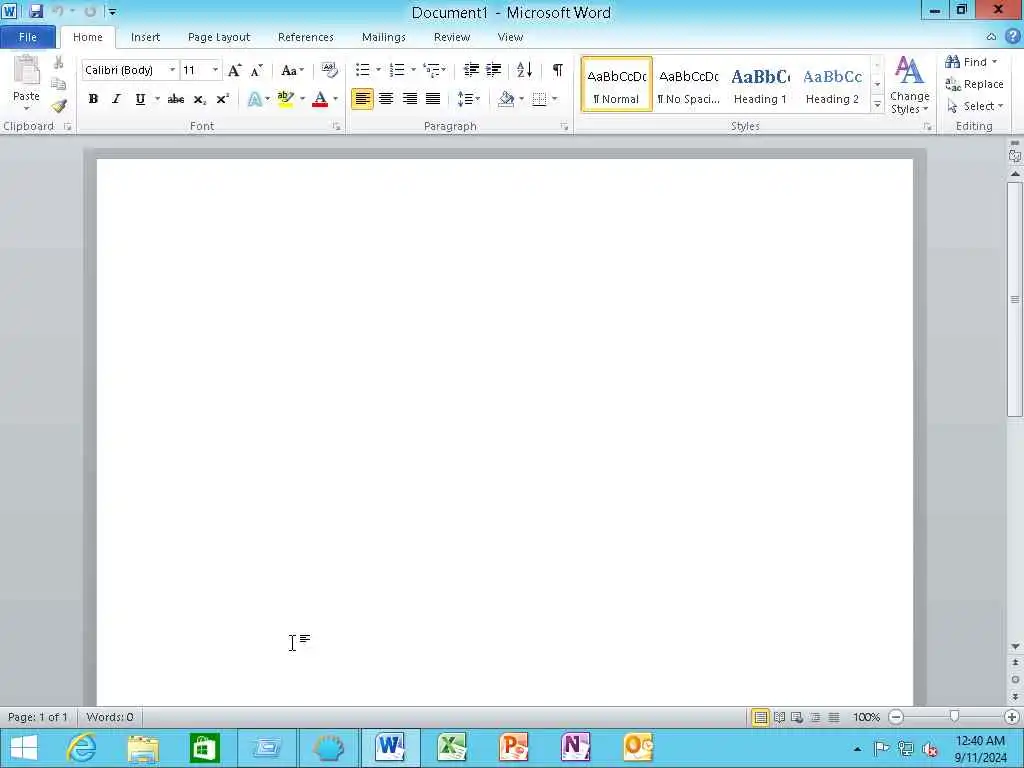1024x768 pixels.
Task: Switch to the Mailings tab
Action: point(383,37)
